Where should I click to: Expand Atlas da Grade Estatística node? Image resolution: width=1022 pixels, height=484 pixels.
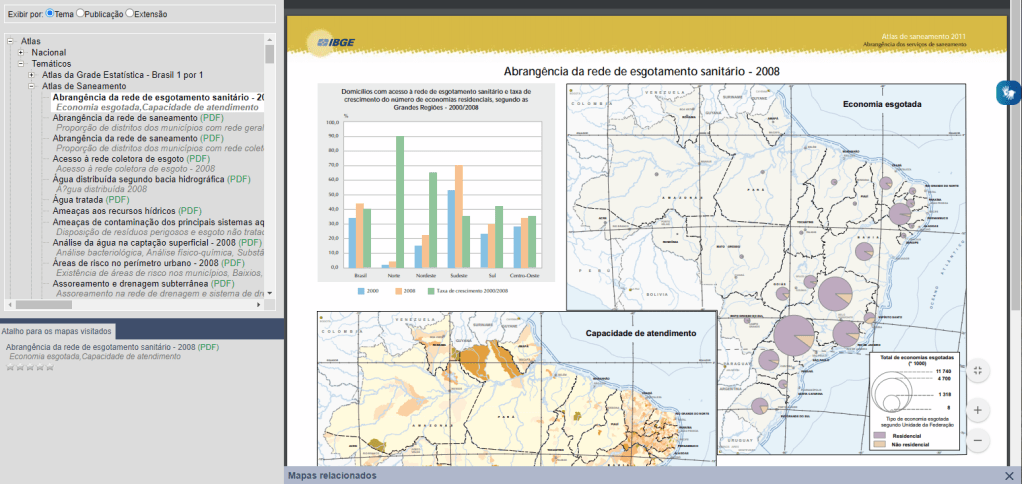pyautogui.click(x=31, y=75)
